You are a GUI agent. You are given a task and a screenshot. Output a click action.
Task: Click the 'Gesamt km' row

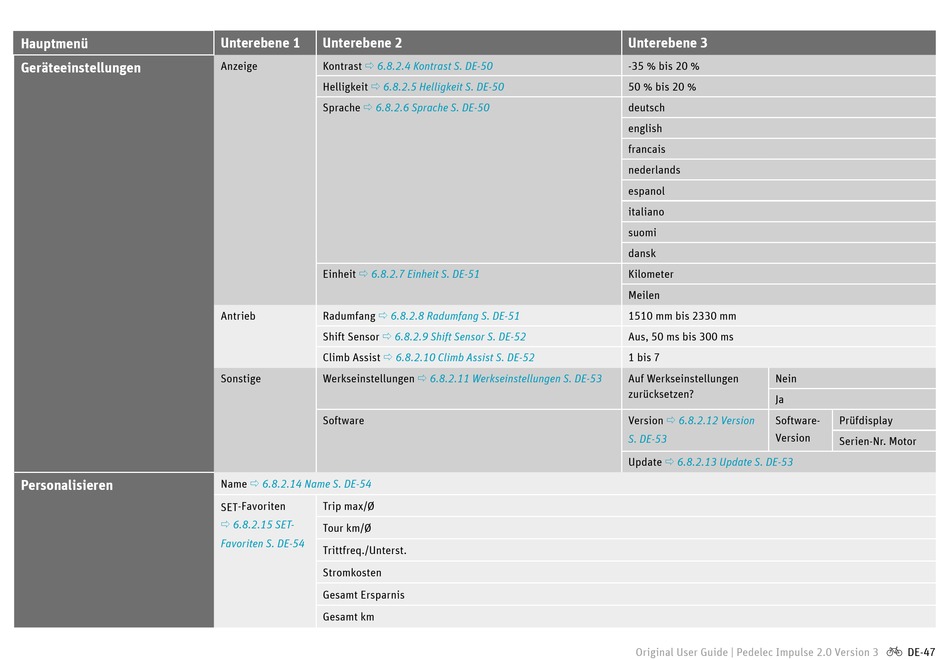pos(626,617)
